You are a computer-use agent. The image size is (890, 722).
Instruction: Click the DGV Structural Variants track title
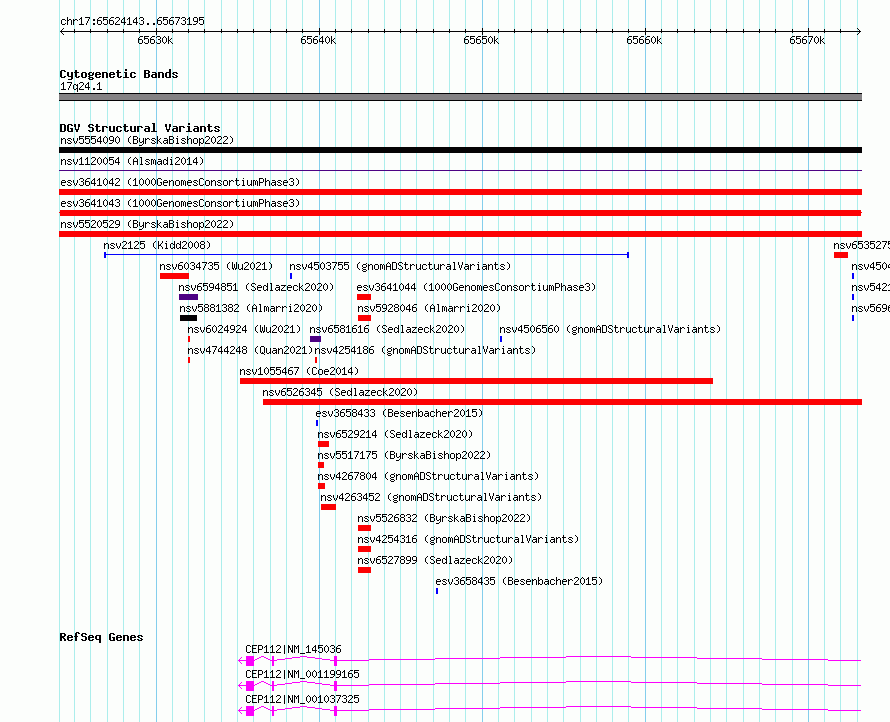[140, 128]
